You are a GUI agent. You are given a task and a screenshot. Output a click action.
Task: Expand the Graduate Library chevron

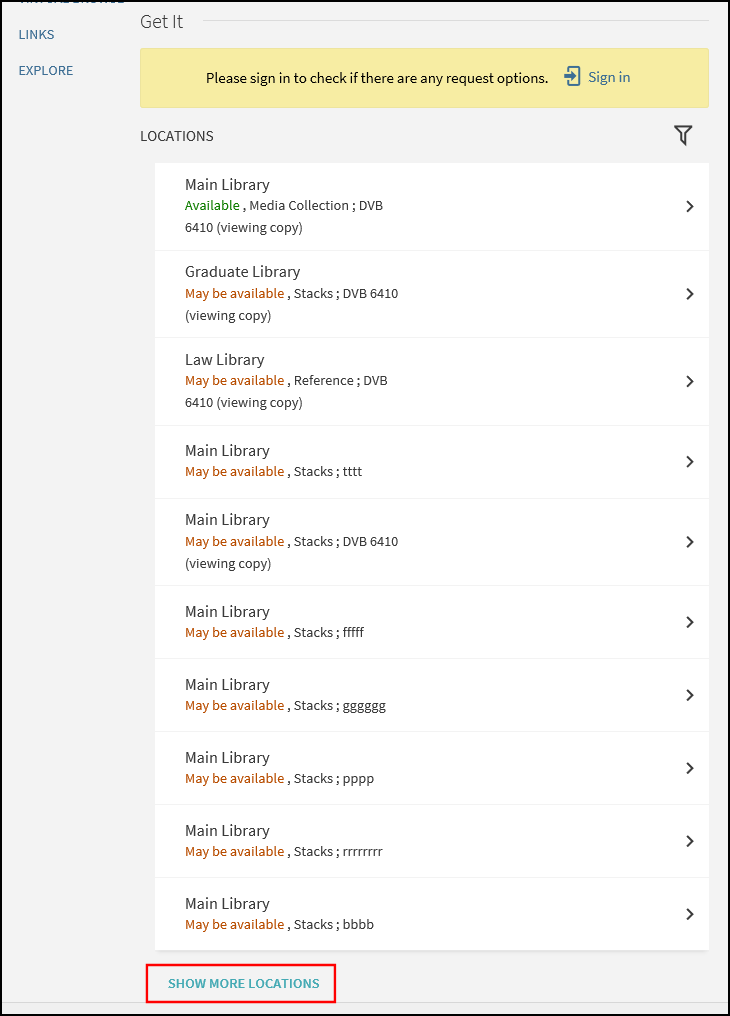[x=690, y=294]
